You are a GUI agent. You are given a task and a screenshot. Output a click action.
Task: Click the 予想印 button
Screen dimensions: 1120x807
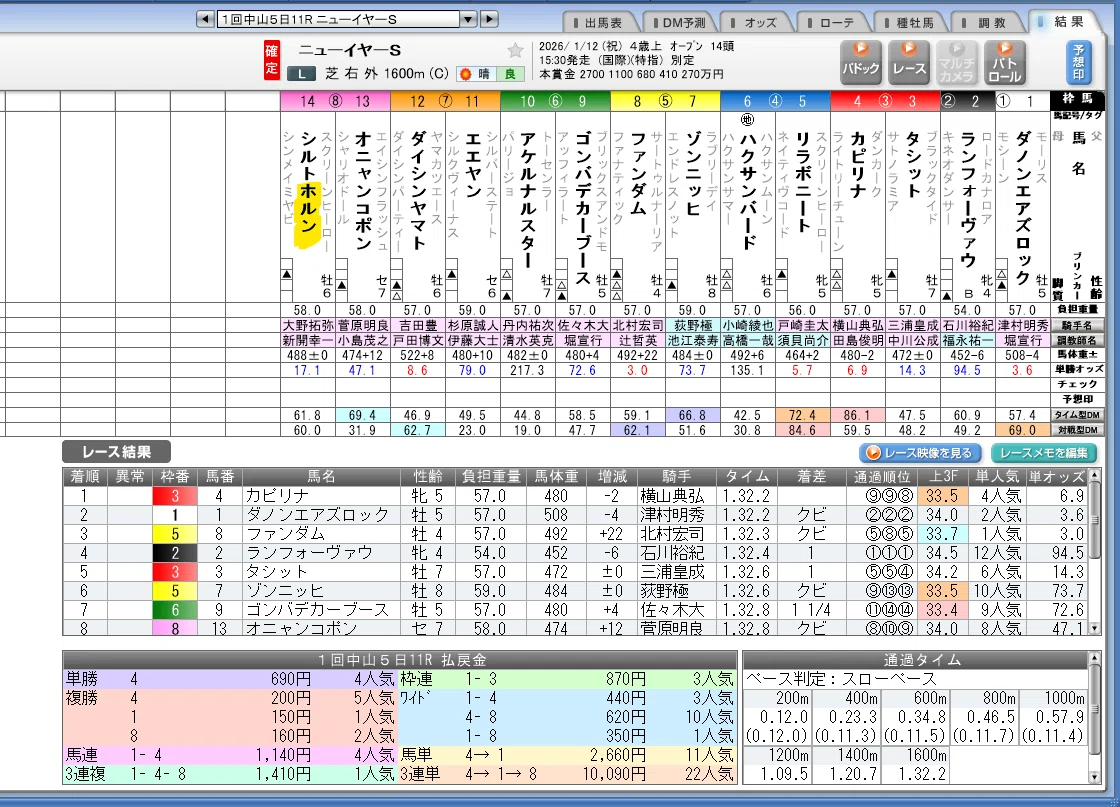(x=1079, y=61)
